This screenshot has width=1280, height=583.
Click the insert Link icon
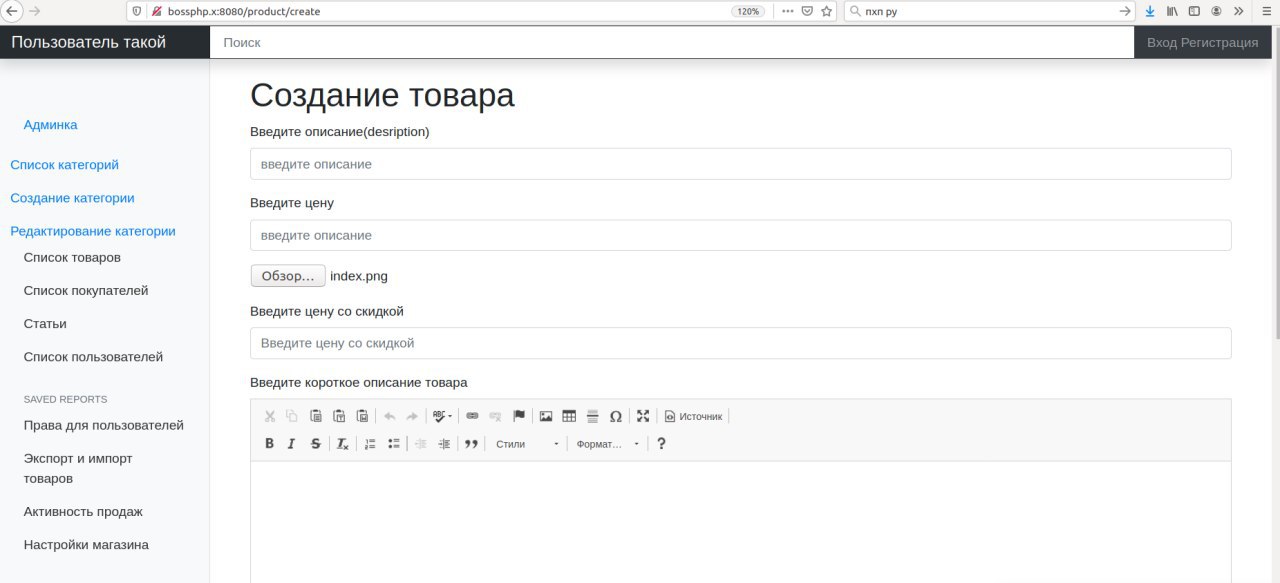click(472, 416)
